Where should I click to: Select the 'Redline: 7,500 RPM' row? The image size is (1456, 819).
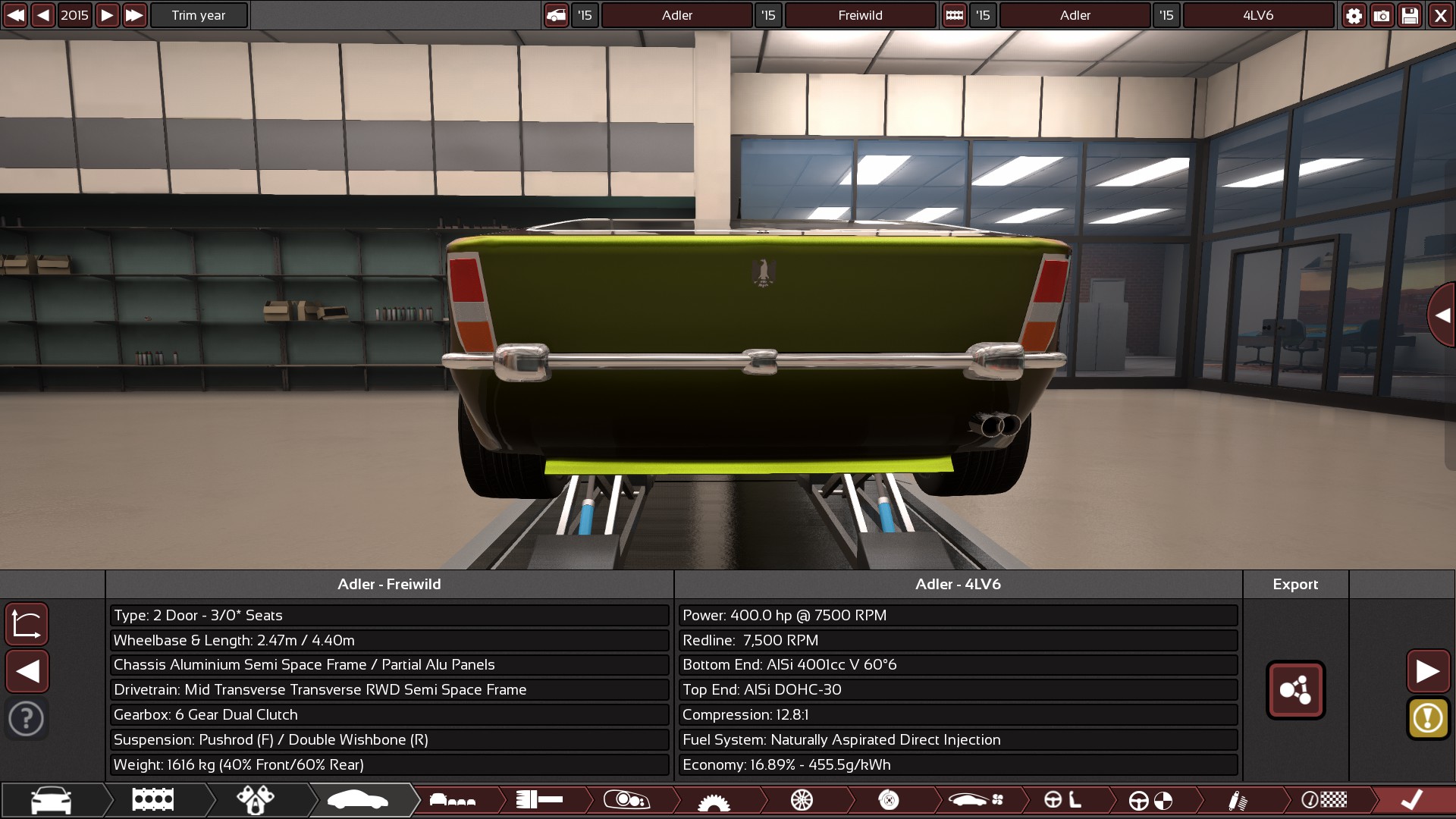(958, 640)
